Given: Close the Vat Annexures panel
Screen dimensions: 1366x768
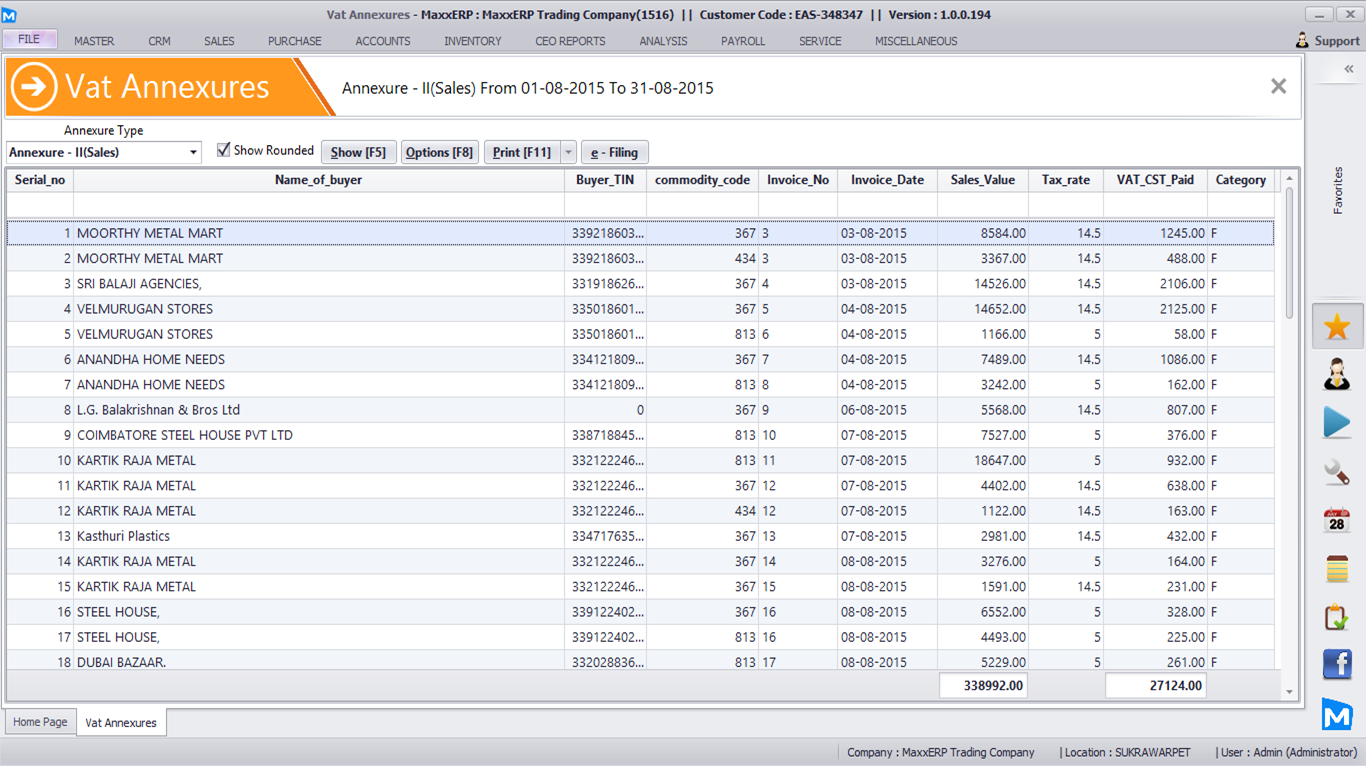Looking at the screenshot, I should pos(1278,87).
